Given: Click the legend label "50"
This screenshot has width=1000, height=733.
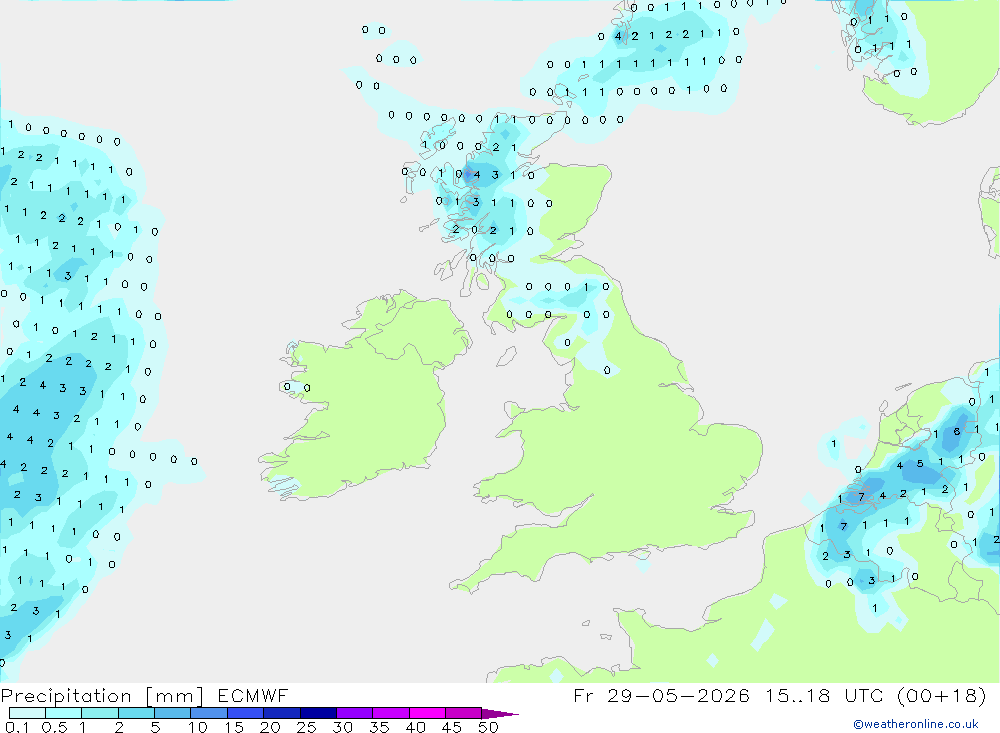Looking at the screenshot, I should [x=488, y=727].
